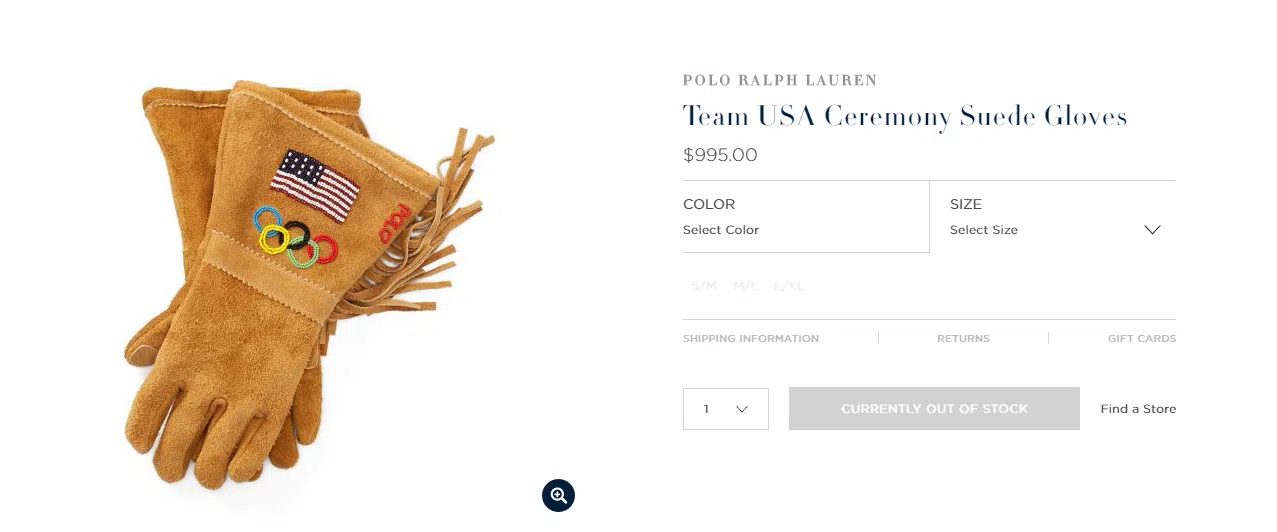Click the magnifier zoom icon below the gloves
Image resolution: width=1277 pixels, height=532 pixels.
click(558, 495)
